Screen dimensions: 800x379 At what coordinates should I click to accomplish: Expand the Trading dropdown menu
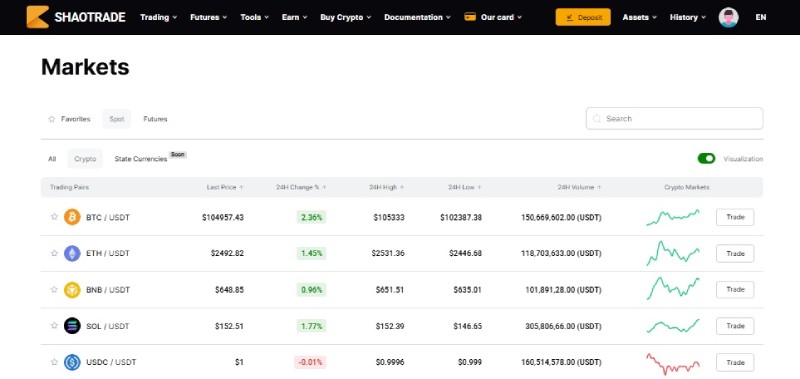pyautogui.click(x=159, y=17)
